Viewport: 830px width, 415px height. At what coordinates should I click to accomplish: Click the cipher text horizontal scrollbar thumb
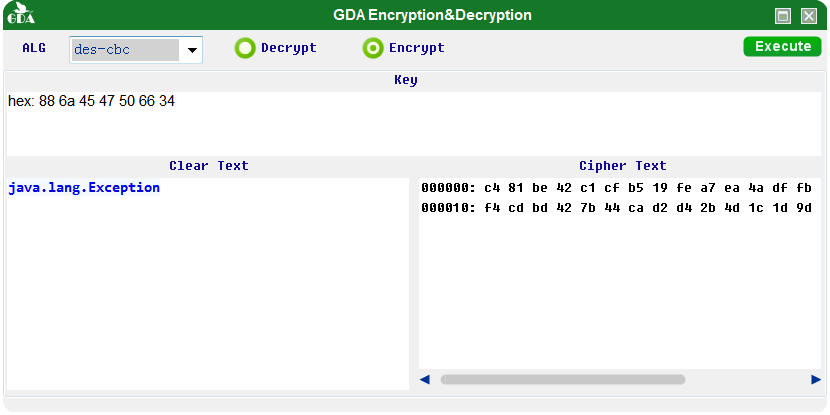coord(563,380)
